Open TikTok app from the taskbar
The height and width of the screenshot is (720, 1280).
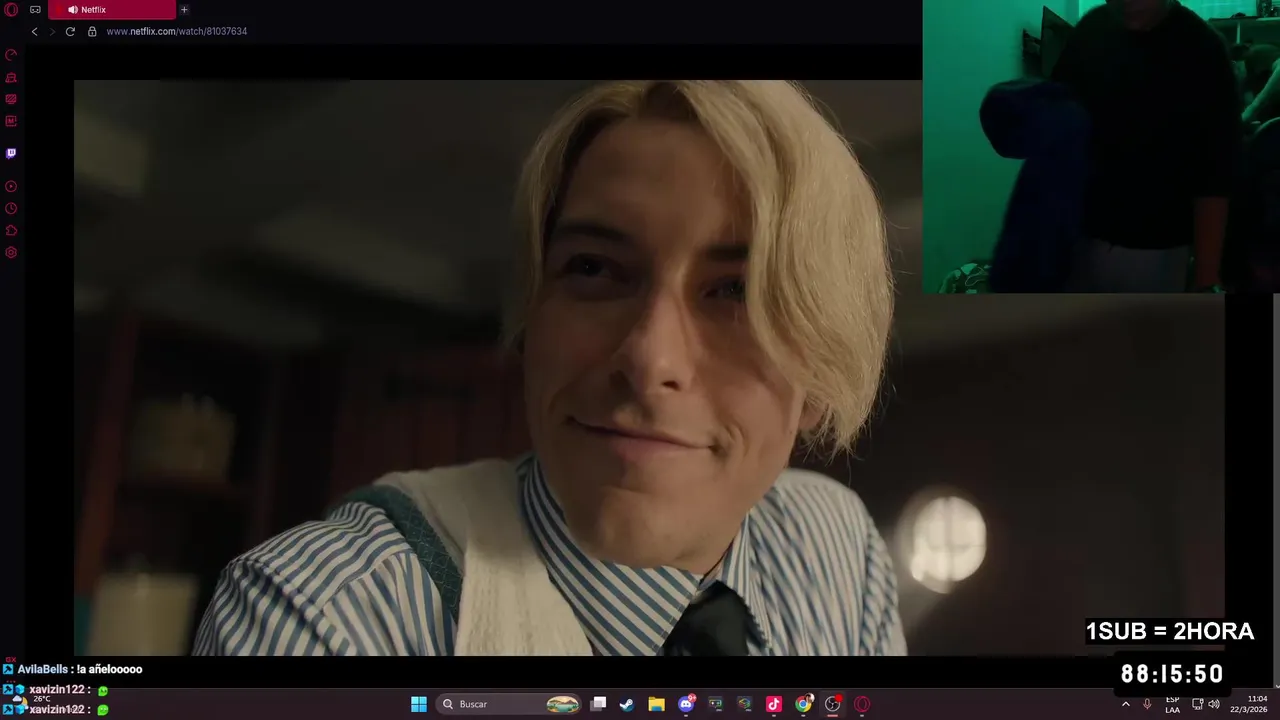pyautogui.click(x=773, y=704)
